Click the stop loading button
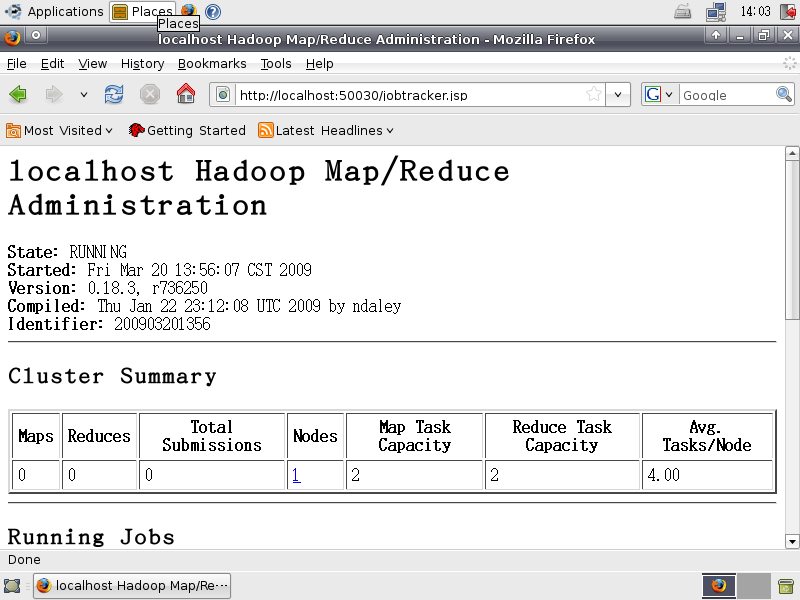This screenshot has height=600, width=800. click(x=150, y=94)
